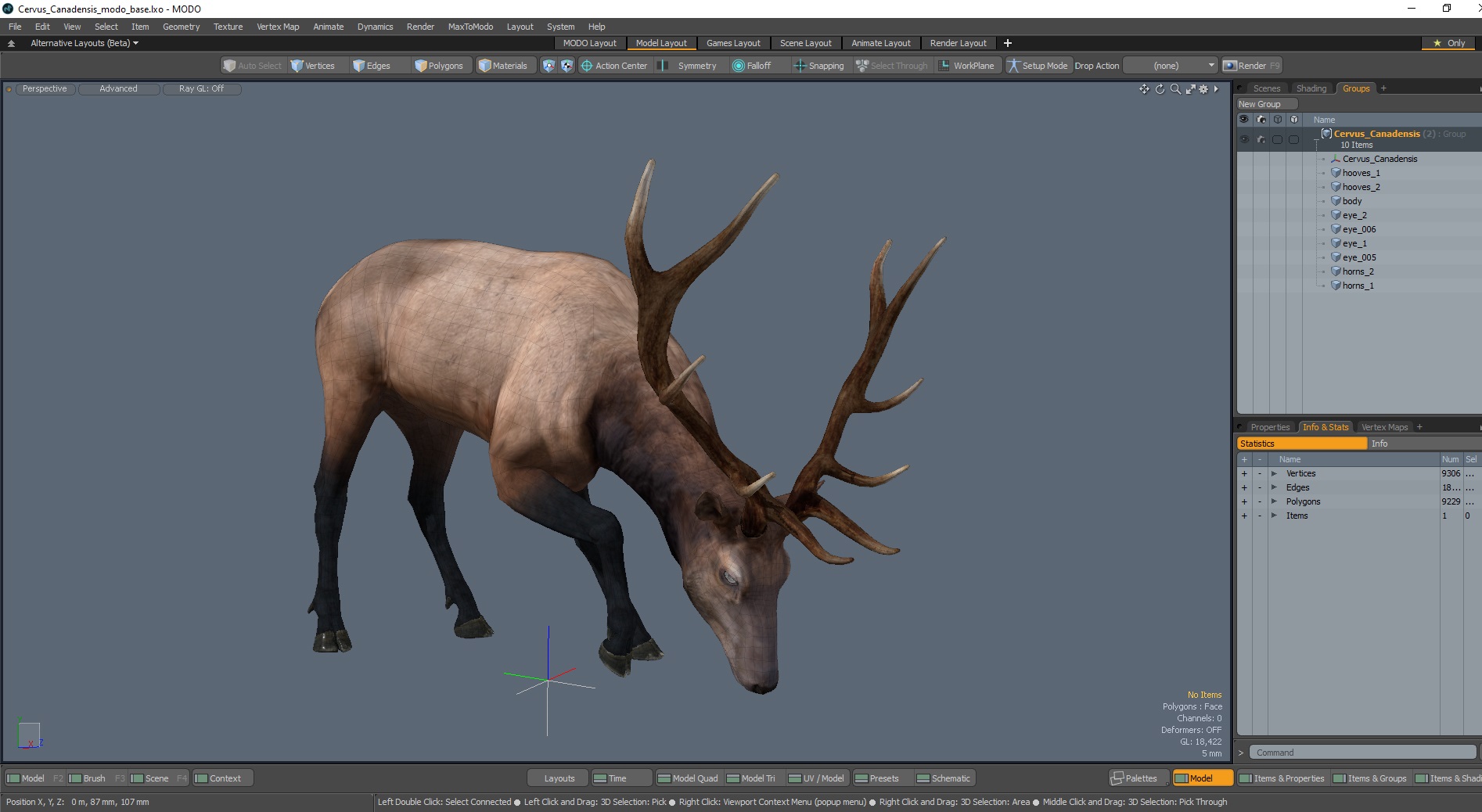The height and width of the screenshot is (812, 1482).
Task: Add new panel tab with plus icon near Groups
Action: [1383, 88]
